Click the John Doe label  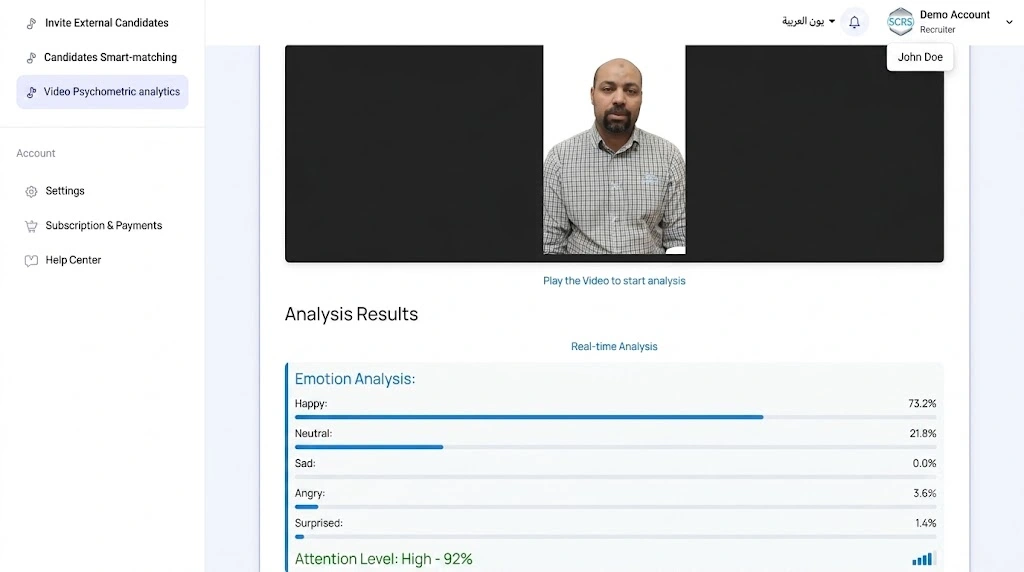coord(920,57)
